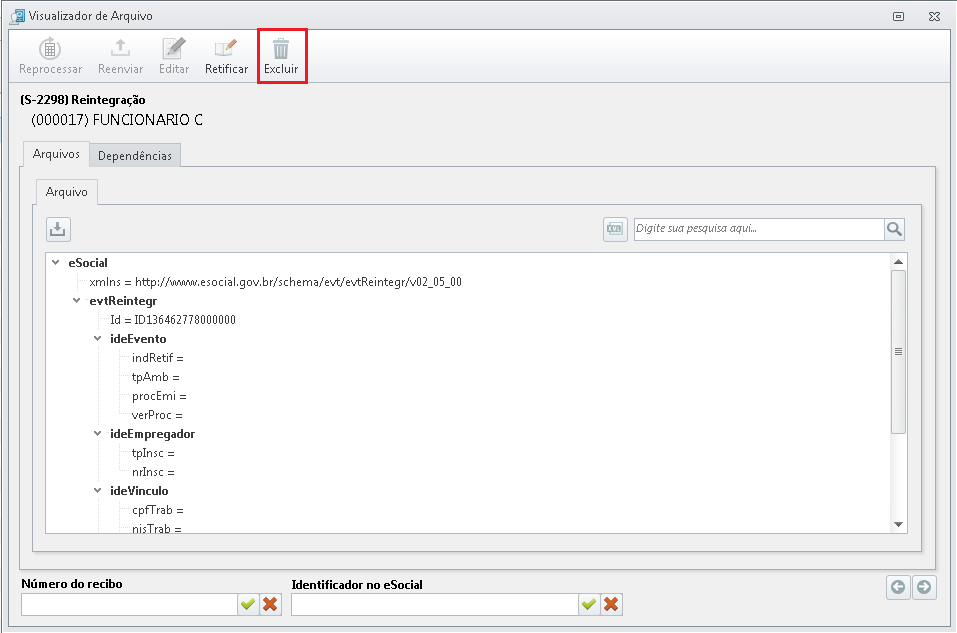
Task: Collapse the ideEvento node
Action: (98, 338)
